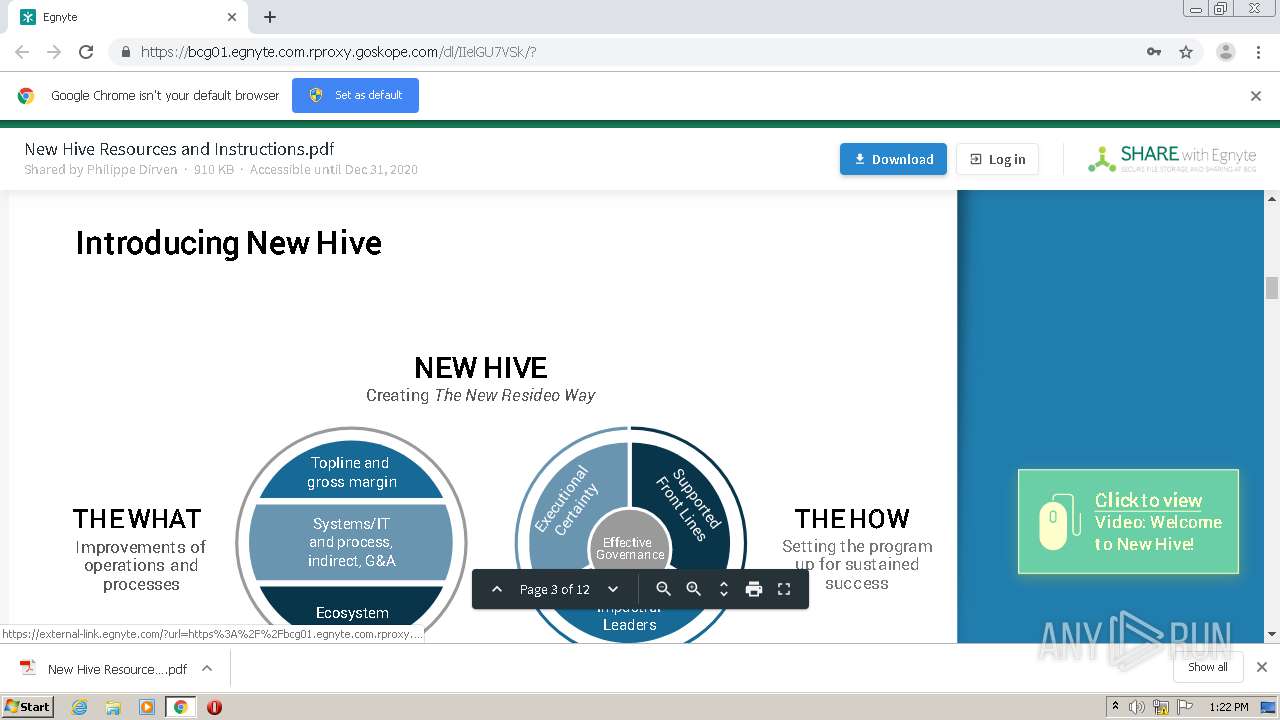
Task: Click the Shared by Philippe Dirven text
Action: [x=101, y=169]
